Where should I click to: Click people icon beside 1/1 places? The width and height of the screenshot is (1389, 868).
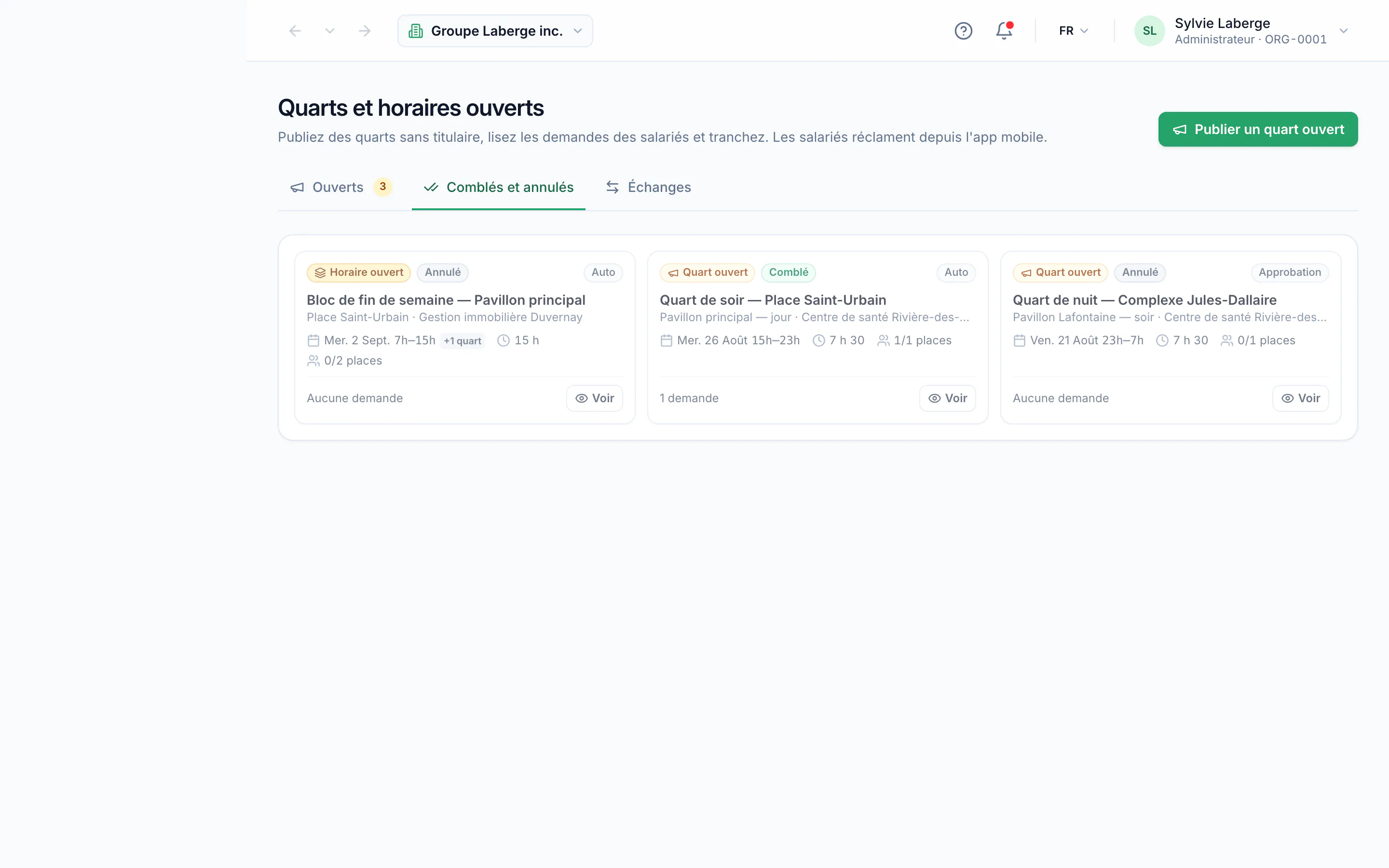coord(884,340)
